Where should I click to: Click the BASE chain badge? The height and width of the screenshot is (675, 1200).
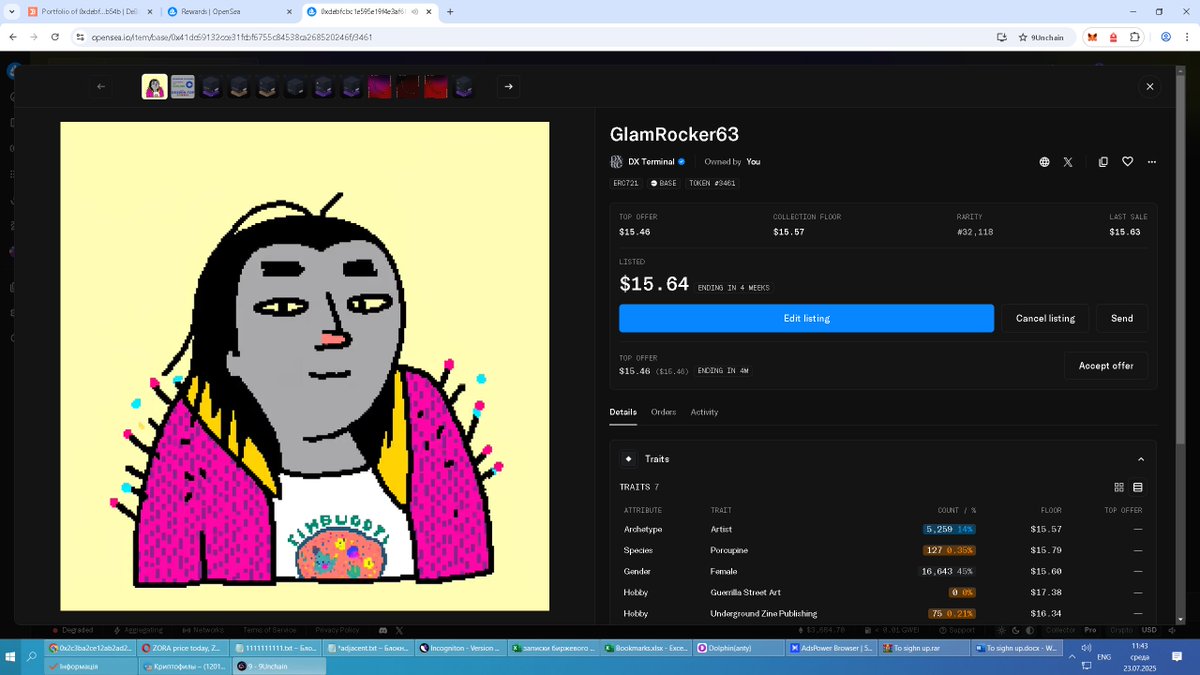pyautogui.click(x=664, y=183)
